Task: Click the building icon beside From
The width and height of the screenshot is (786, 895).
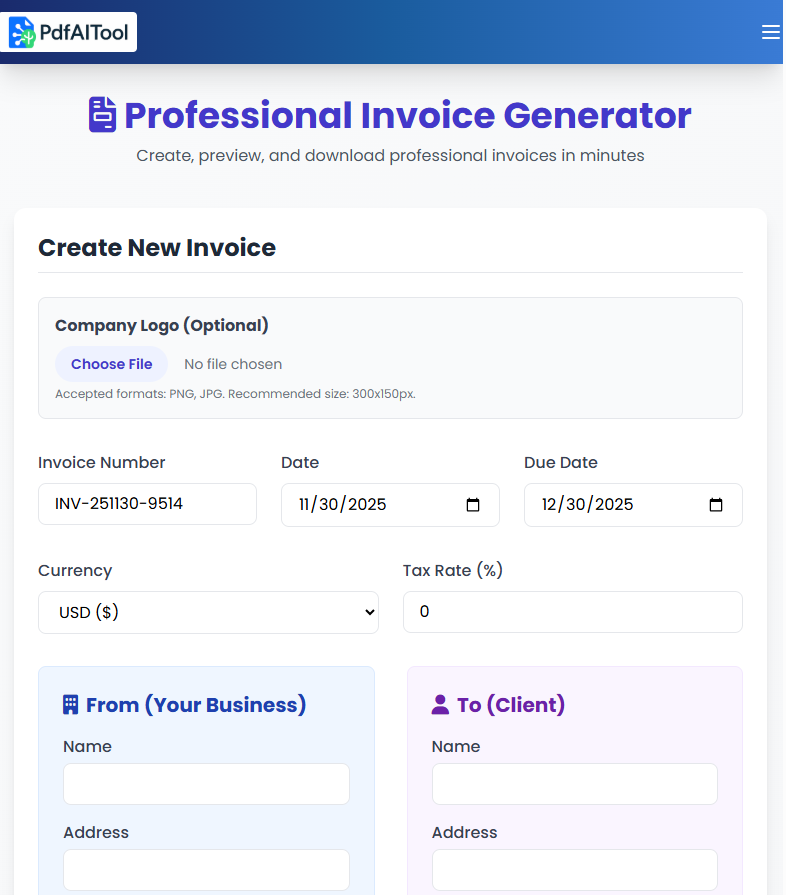Action: [70, 704]
